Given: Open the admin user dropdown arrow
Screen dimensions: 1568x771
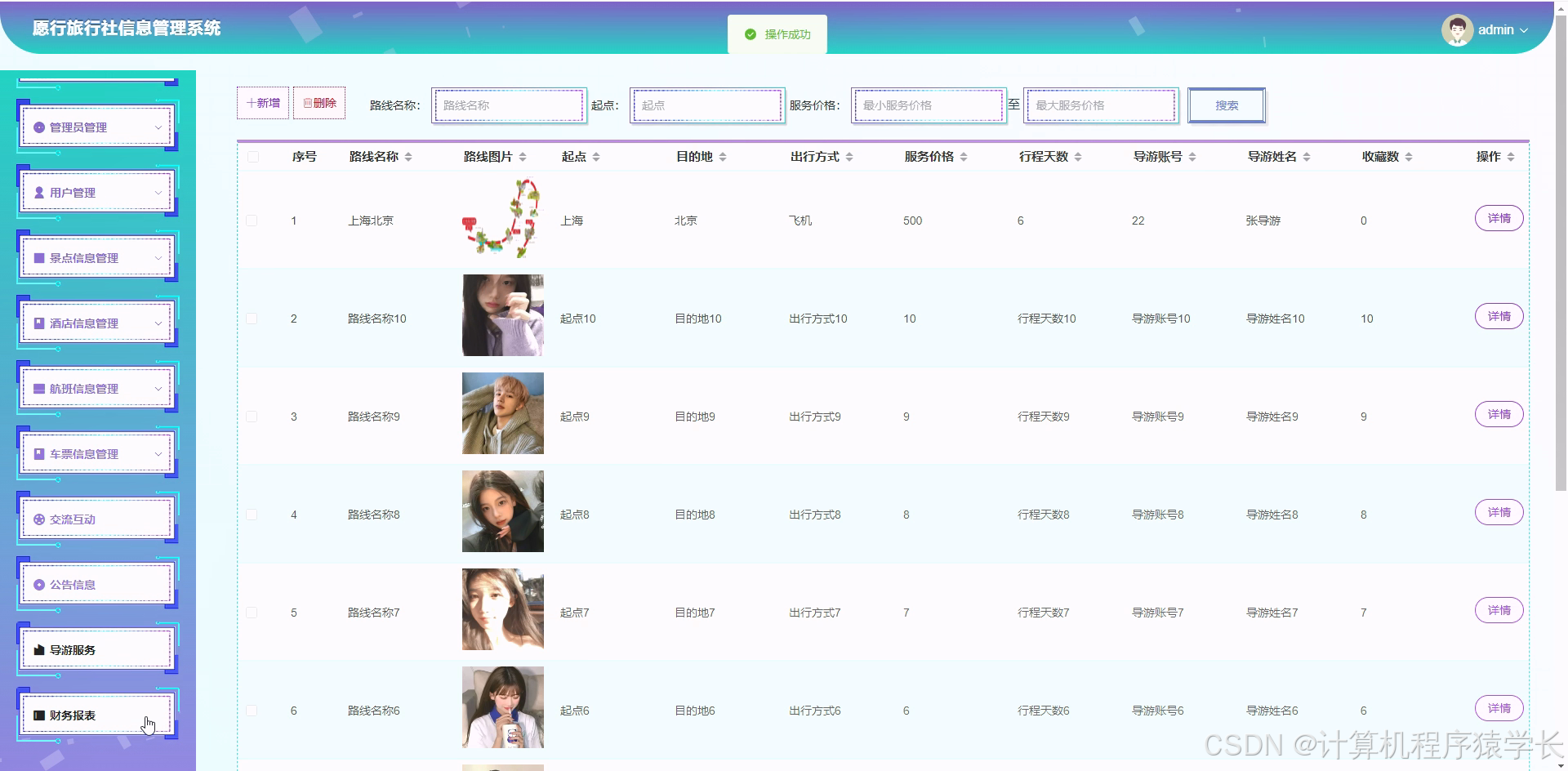Looking at the screenshot, I should 1523,30.
